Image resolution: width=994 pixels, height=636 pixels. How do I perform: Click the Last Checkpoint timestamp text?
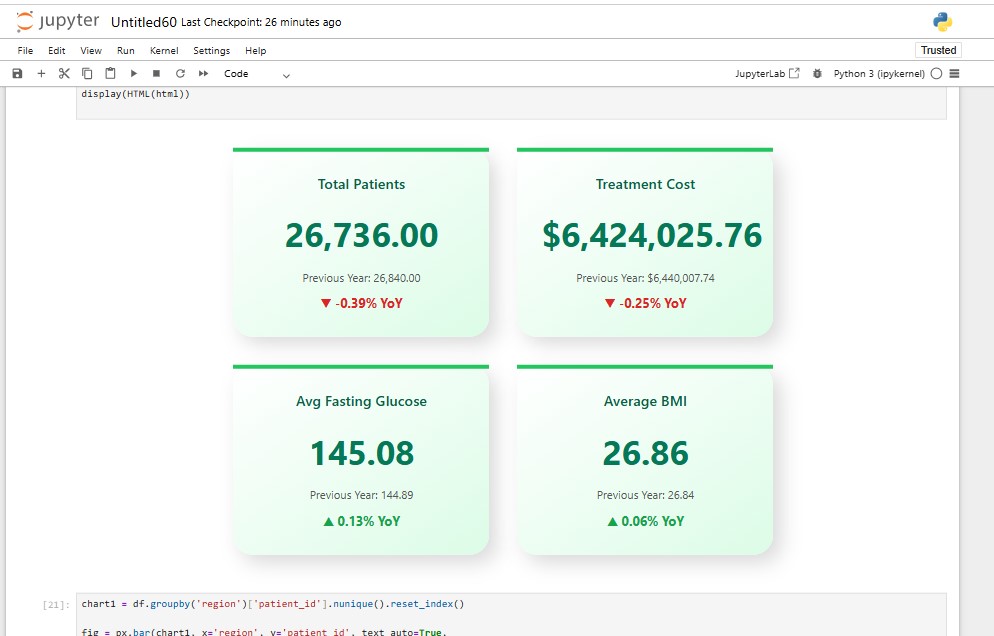[261, 22]
